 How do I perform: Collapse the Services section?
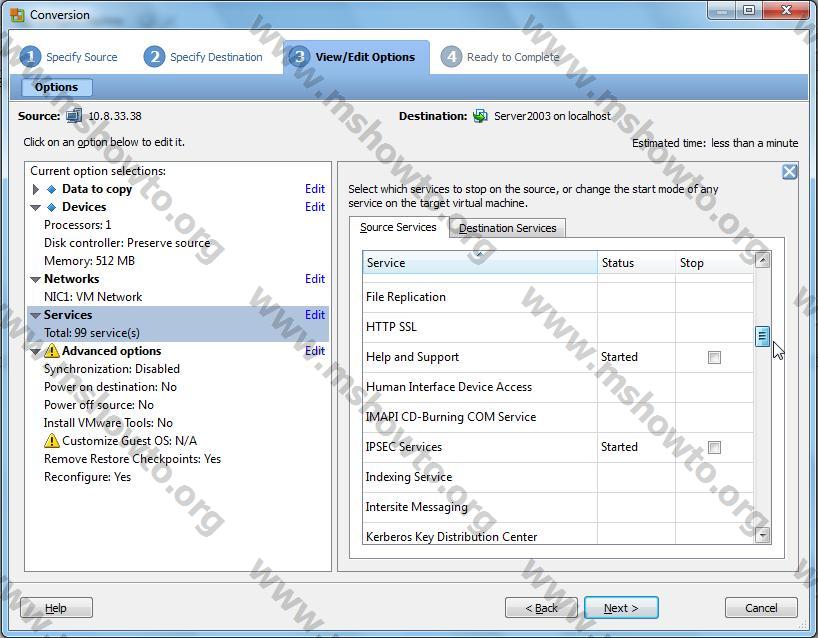coord(35,316)
